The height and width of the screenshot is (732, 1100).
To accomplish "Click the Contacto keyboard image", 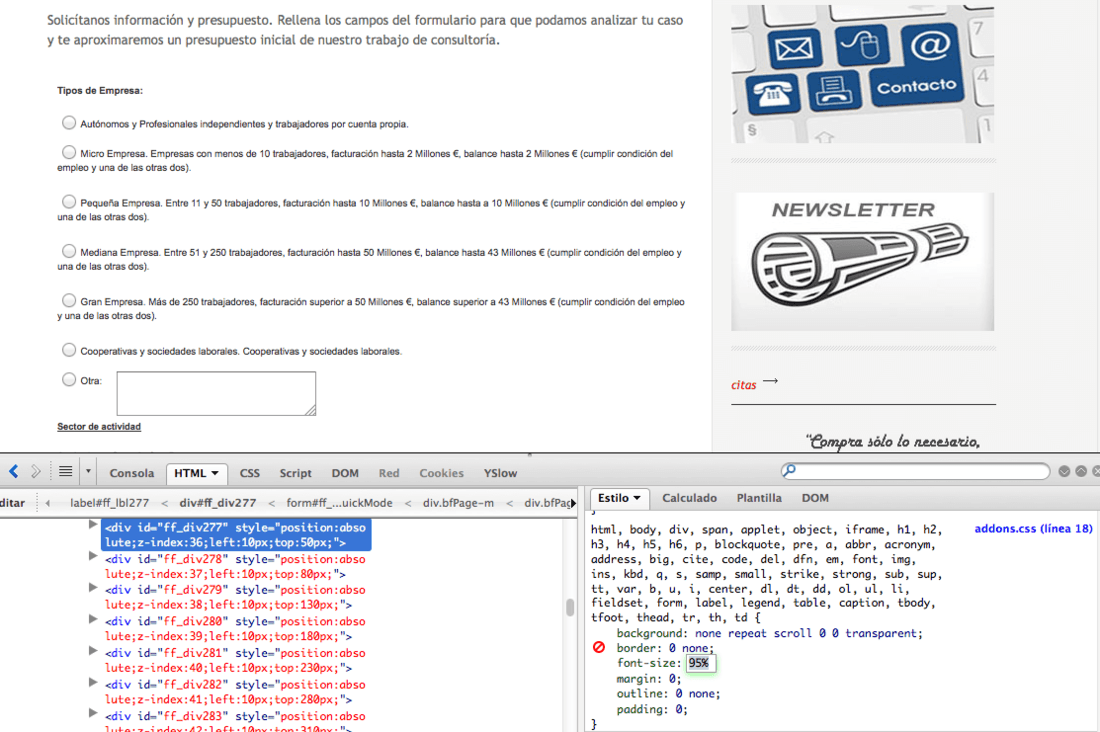I will [862, 73].
